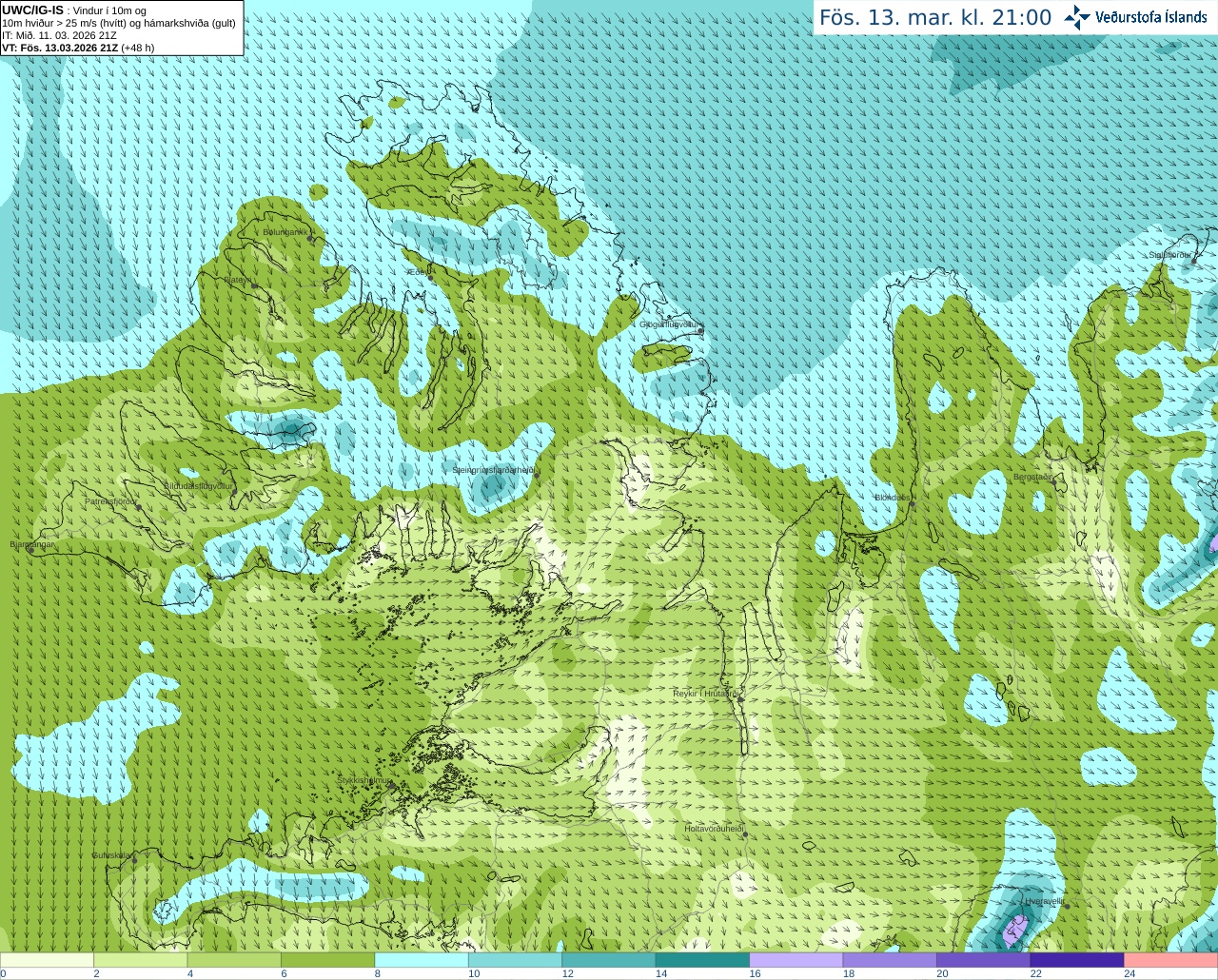Click the Holtavörðuheiði station marker
The width and height of the screenshot is (1218, 980).
[745, 834]
